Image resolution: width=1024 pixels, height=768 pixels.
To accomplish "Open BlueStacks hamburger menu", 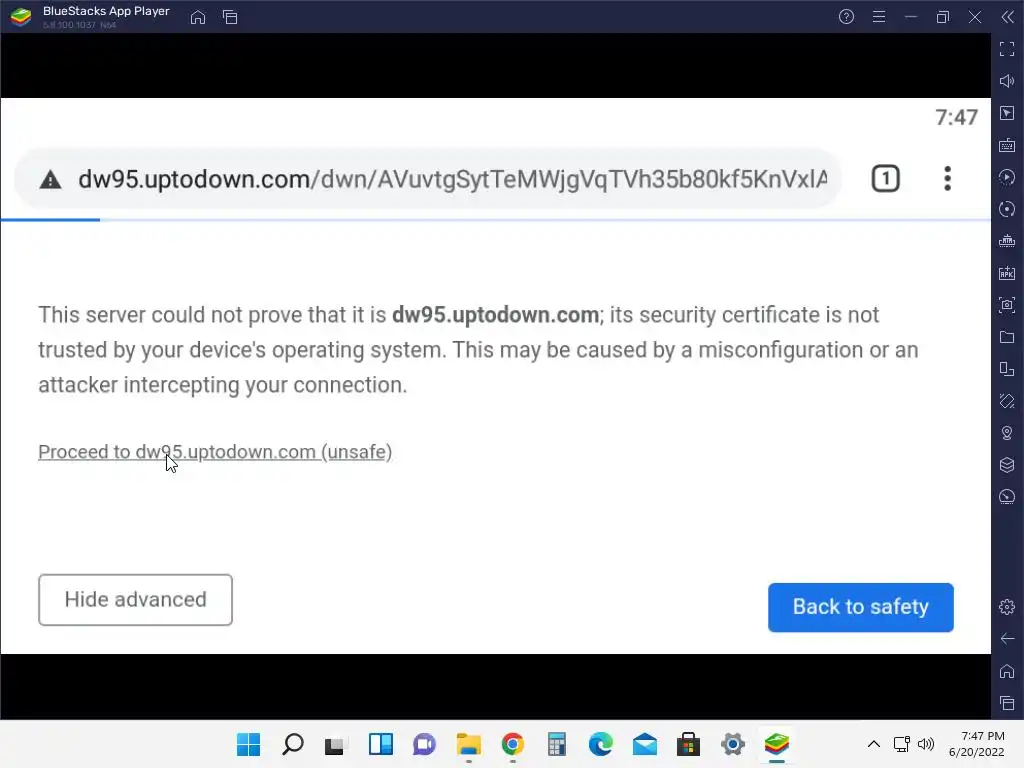I will 879,17.
